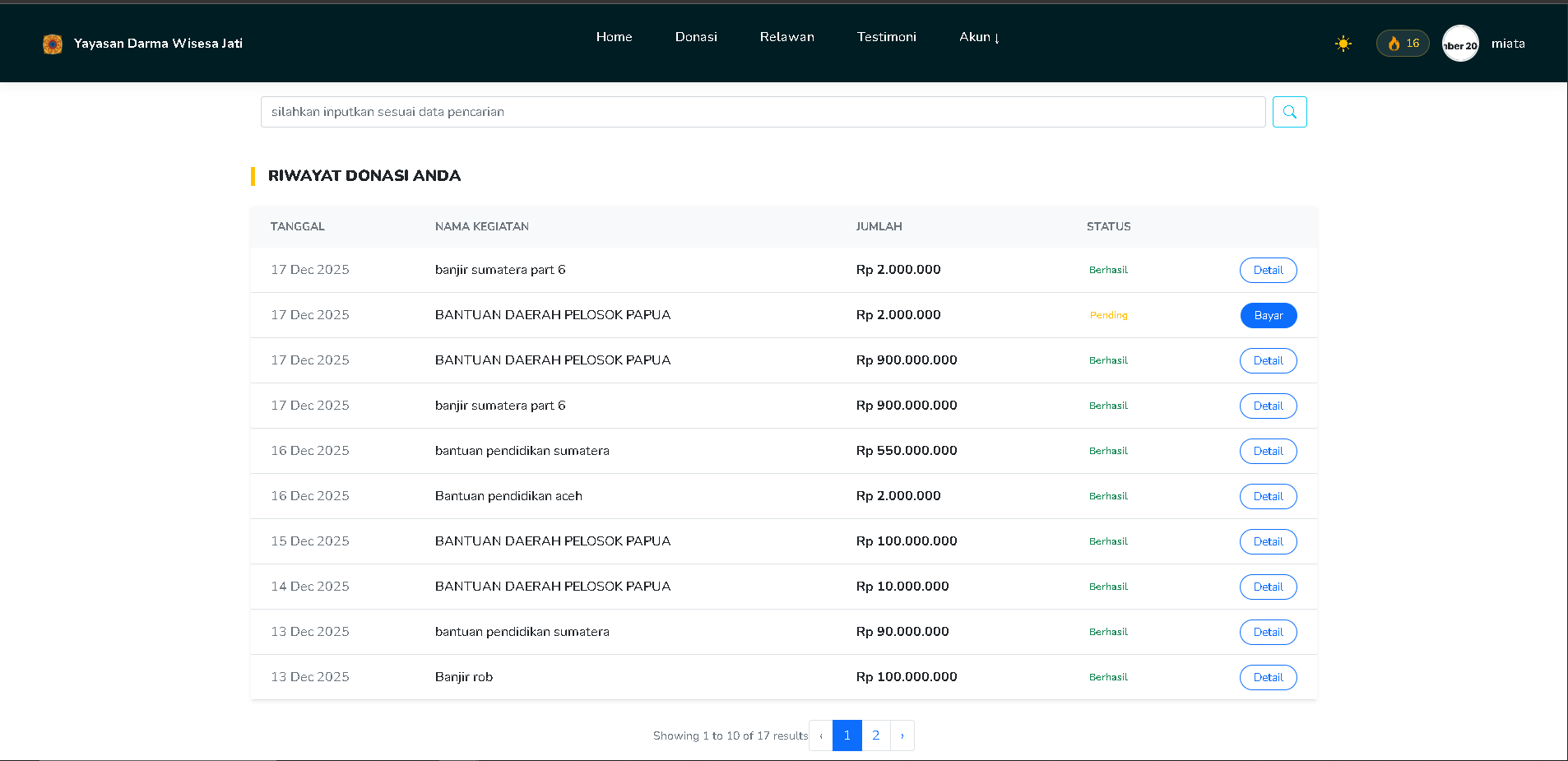Click the miata username in the header
The image size is (1568, 761).
[1508, 44]
